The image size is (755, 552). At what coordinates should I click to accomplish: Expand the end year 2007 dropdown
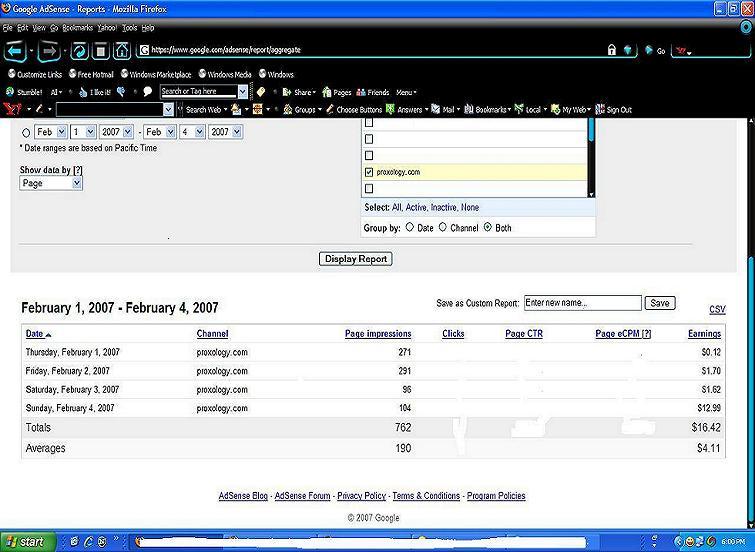tap(220, 132)
